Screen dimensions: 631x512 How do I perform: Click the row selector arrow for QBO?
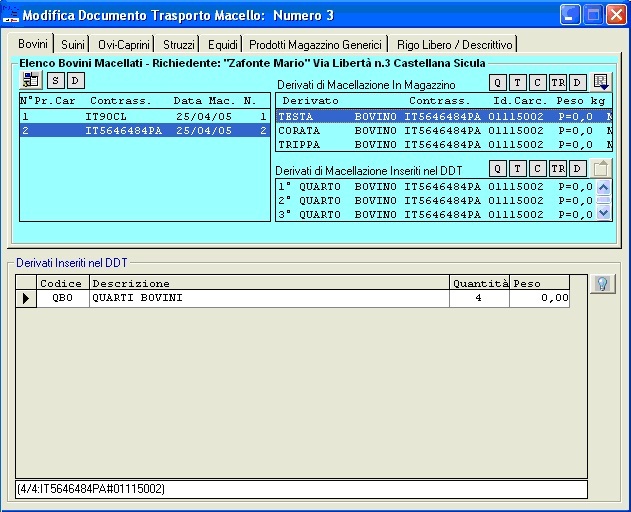pos(26,298)
